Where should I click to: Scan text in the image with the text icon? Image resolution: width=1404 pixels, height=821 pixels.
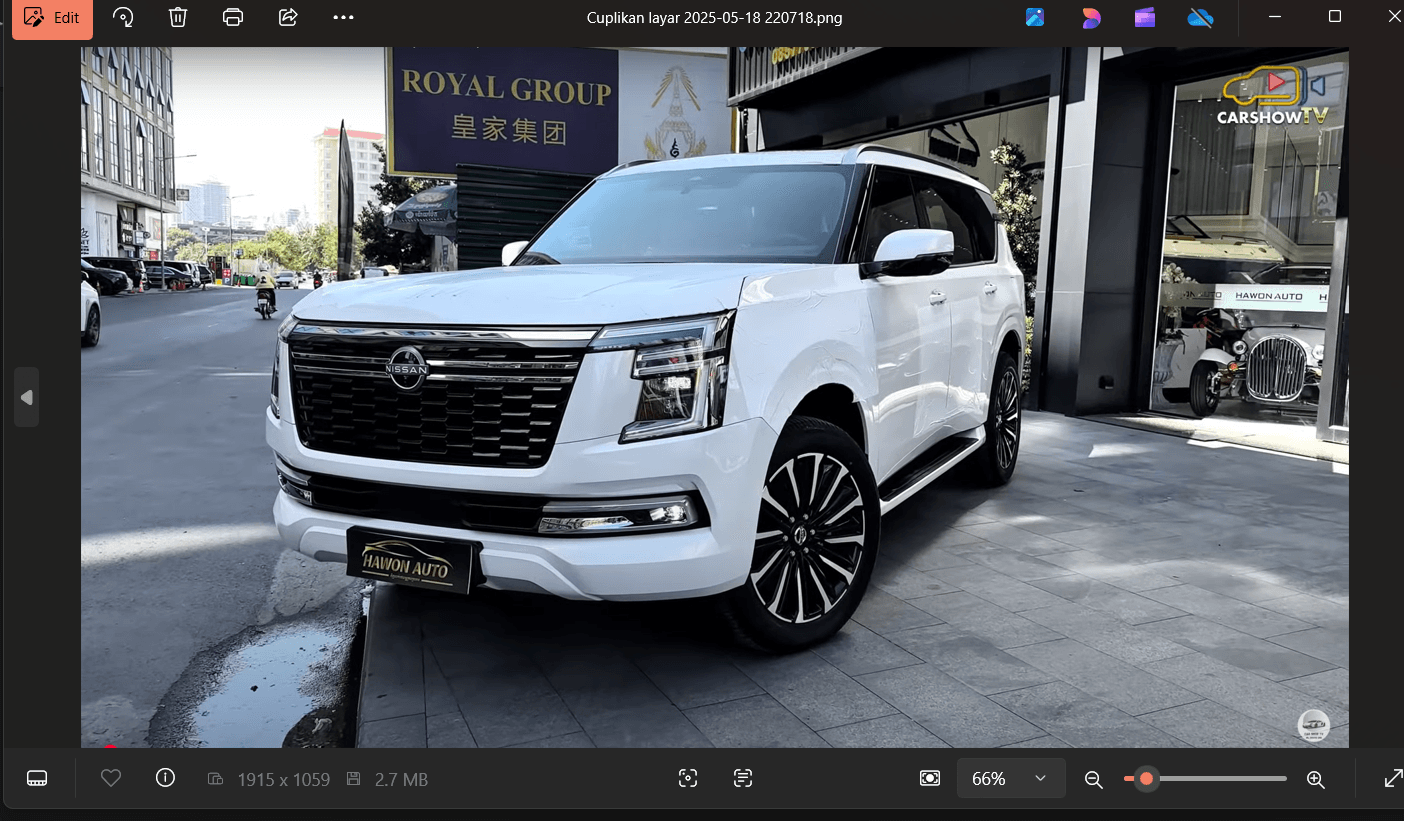[743, 778]
